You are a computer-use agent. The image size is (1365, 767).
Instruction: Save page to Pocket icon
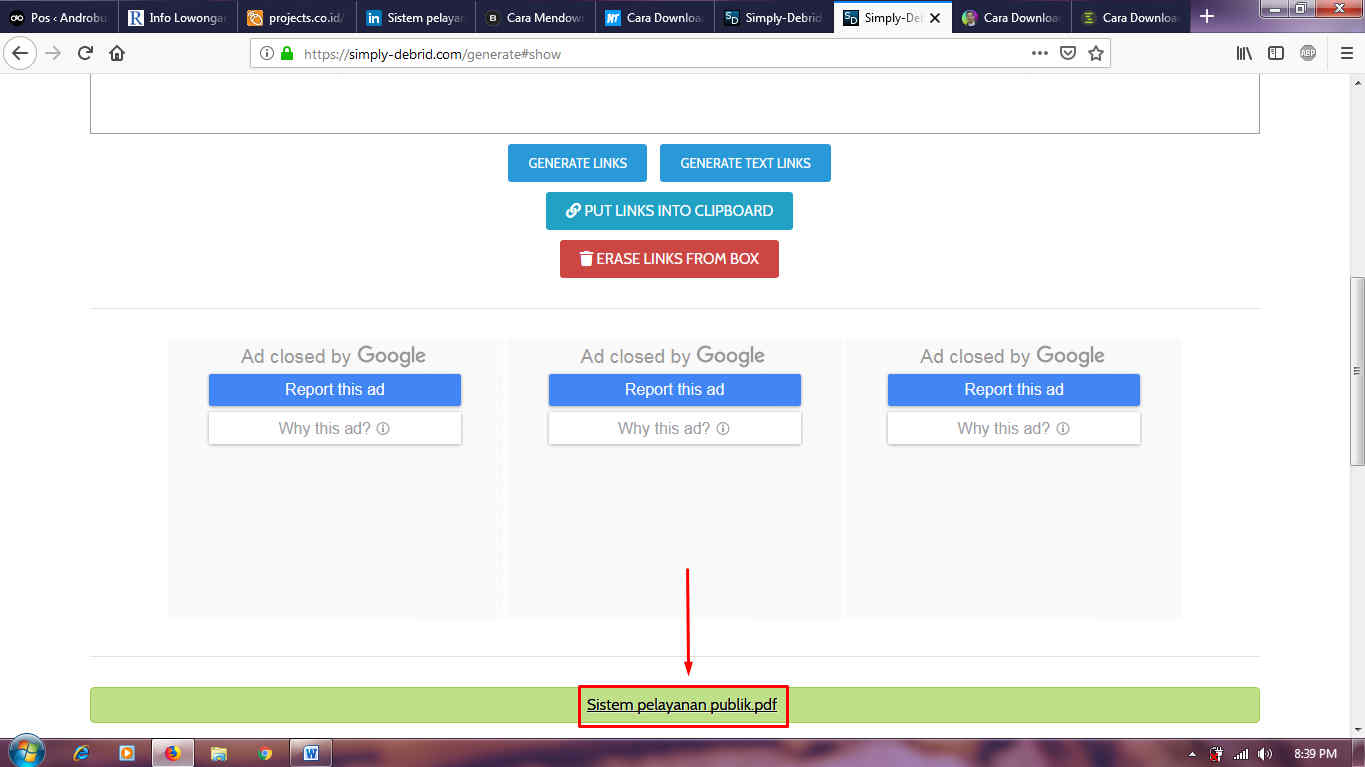pos(1068,53)
